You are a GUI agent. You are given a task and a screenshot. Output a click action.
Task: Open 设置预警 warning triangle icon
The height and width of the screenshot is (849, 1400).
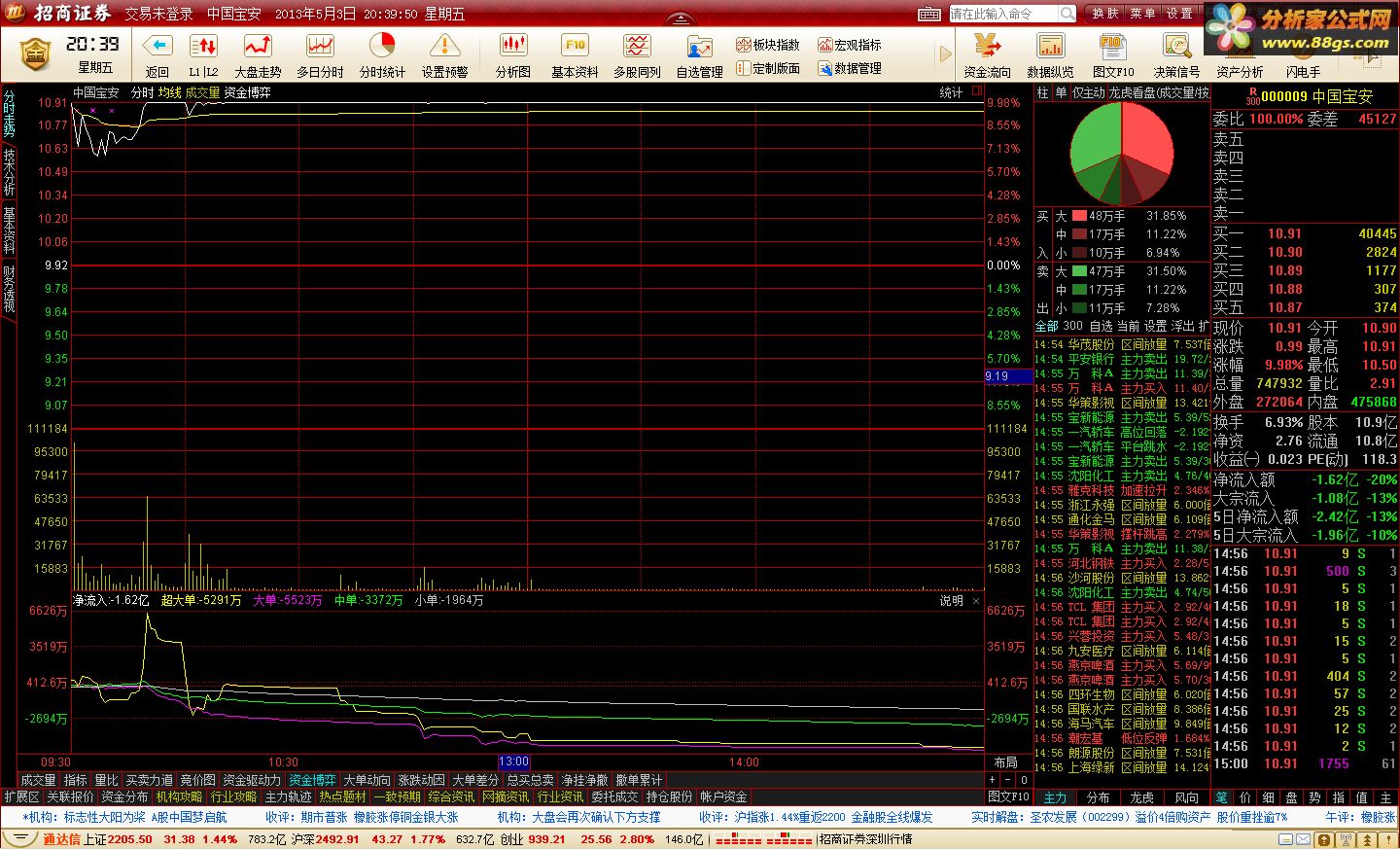(x=444, y=46)
